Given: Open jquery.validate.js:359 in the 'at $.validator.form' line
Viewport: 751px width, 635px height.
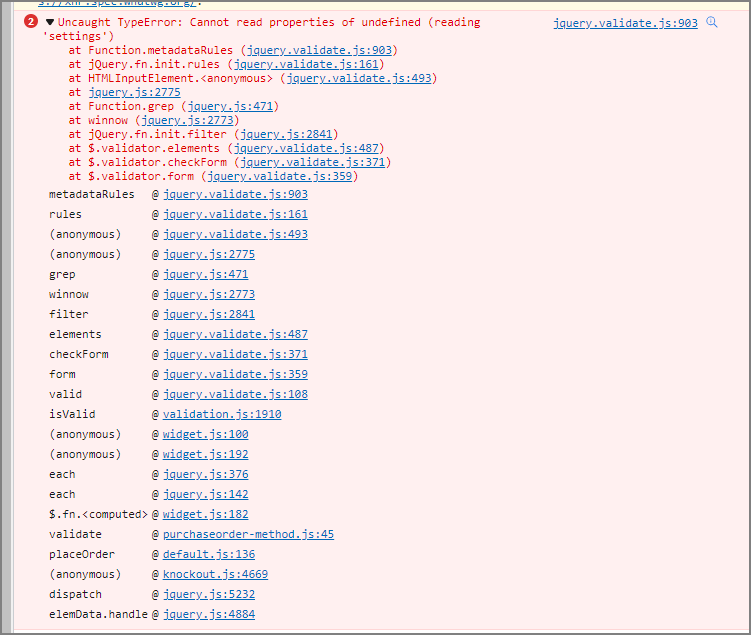Looking at the screenshot, I should point(280,176).
